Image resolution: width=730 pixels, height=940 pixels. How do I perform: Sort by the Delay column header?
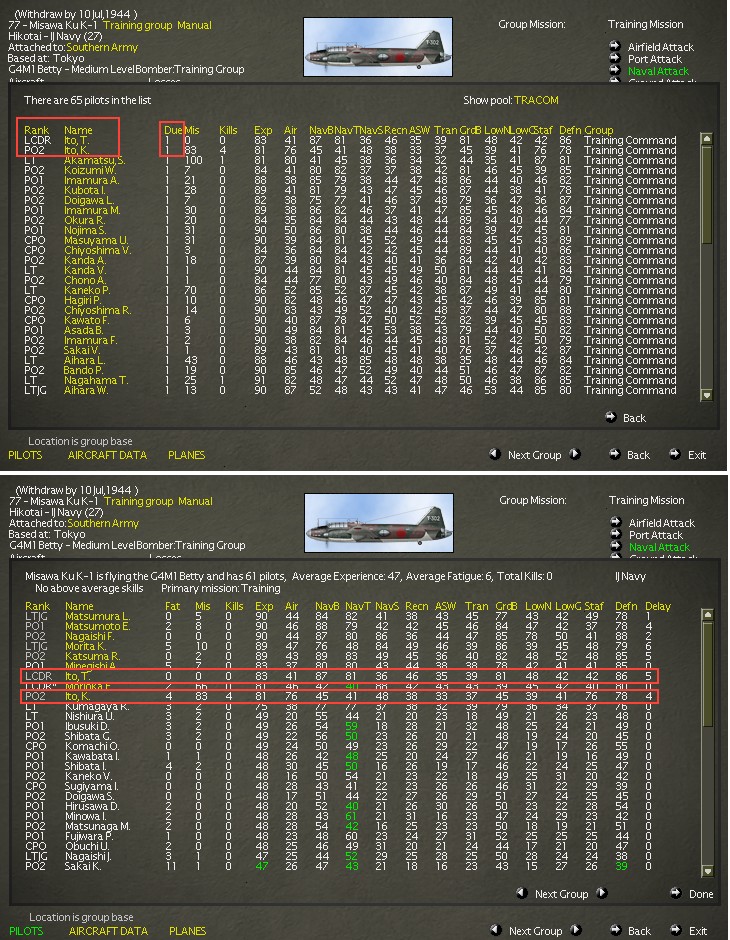(x=657, y=606)
